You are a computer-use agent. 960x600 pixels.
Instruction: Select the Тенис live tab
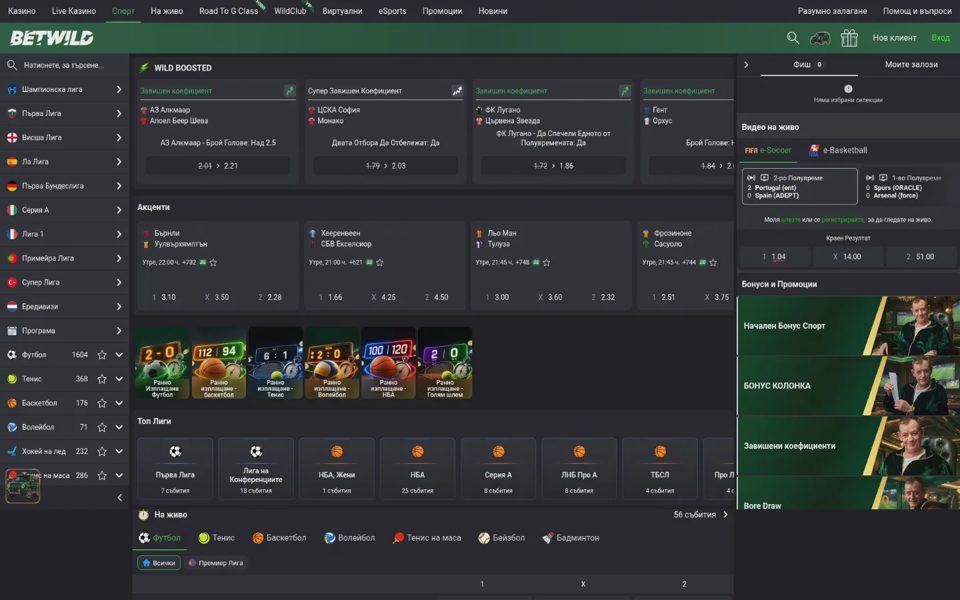pyautogui.click(x=217, y=538)
